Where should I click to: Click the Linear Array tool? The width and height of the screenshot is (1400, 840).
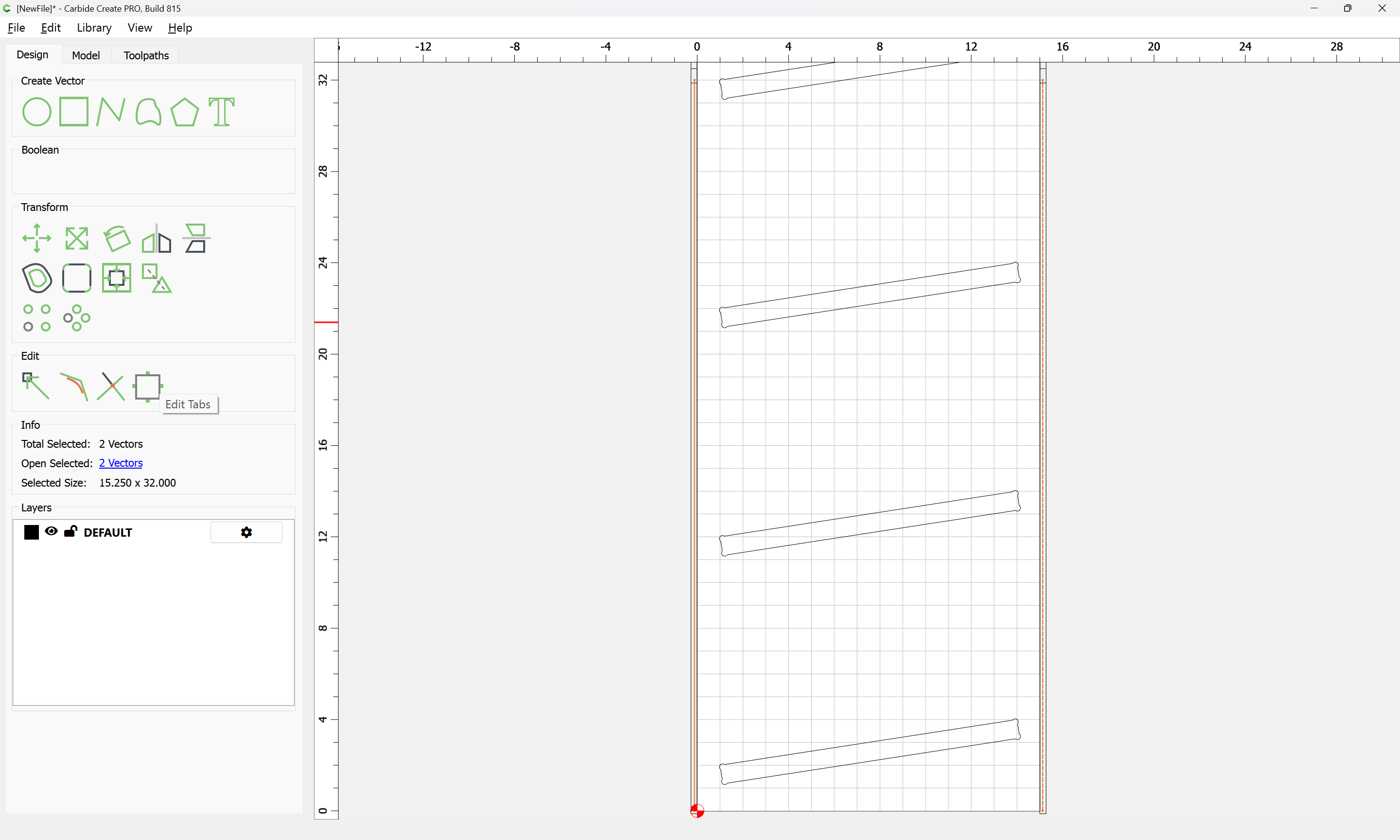tap(37, 317)
